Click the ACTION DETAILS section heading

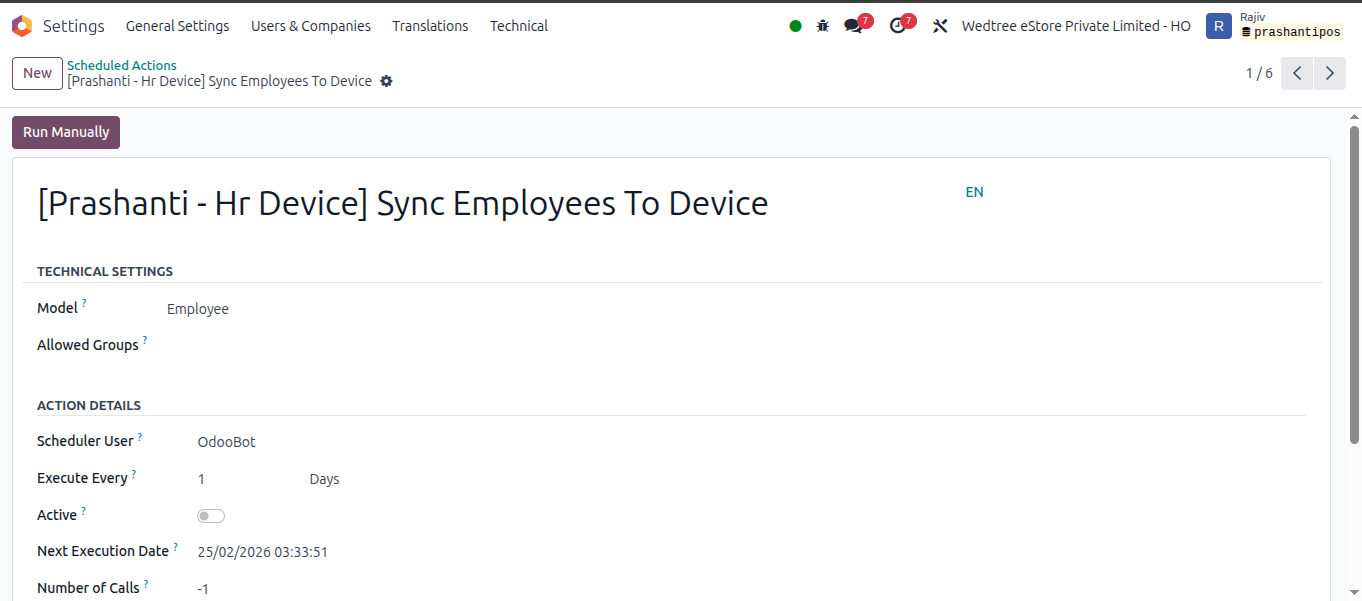[89, 405]
